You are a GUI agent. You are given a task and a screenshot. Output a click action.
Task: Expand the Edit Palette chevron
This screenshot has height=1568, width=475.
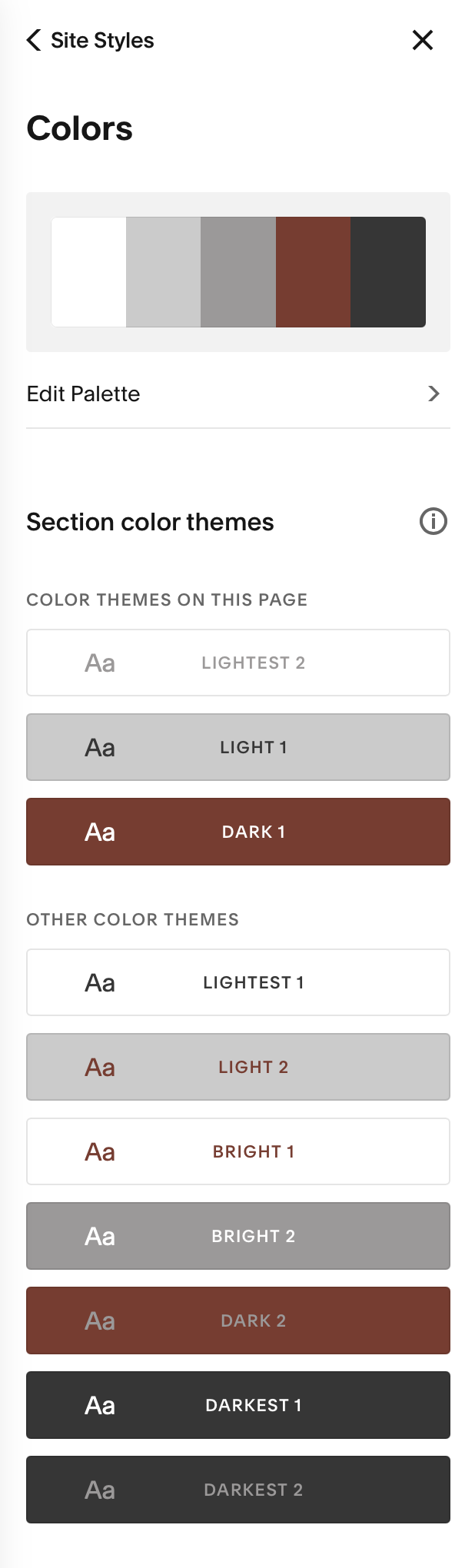[x=433, y=394]
